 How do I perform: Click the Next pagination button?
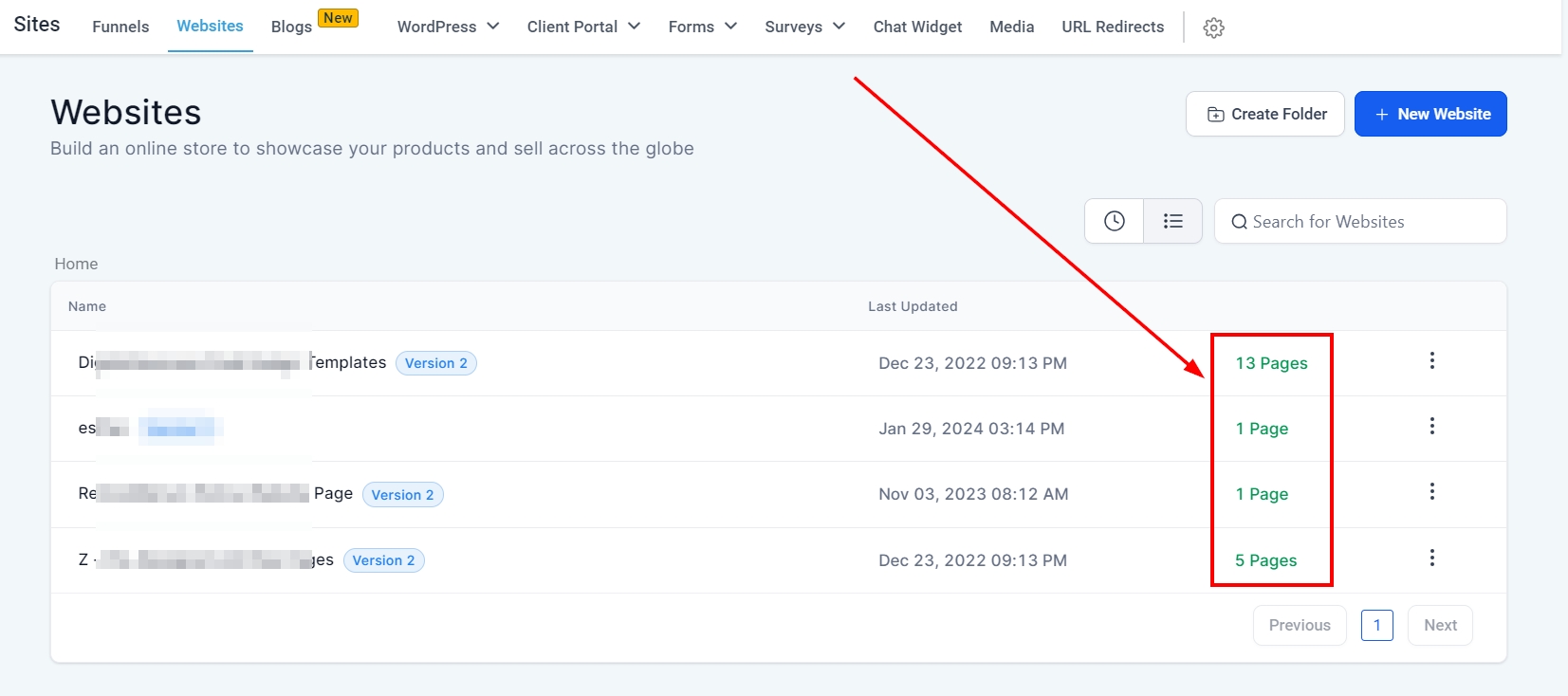[x=1440, y=625]
